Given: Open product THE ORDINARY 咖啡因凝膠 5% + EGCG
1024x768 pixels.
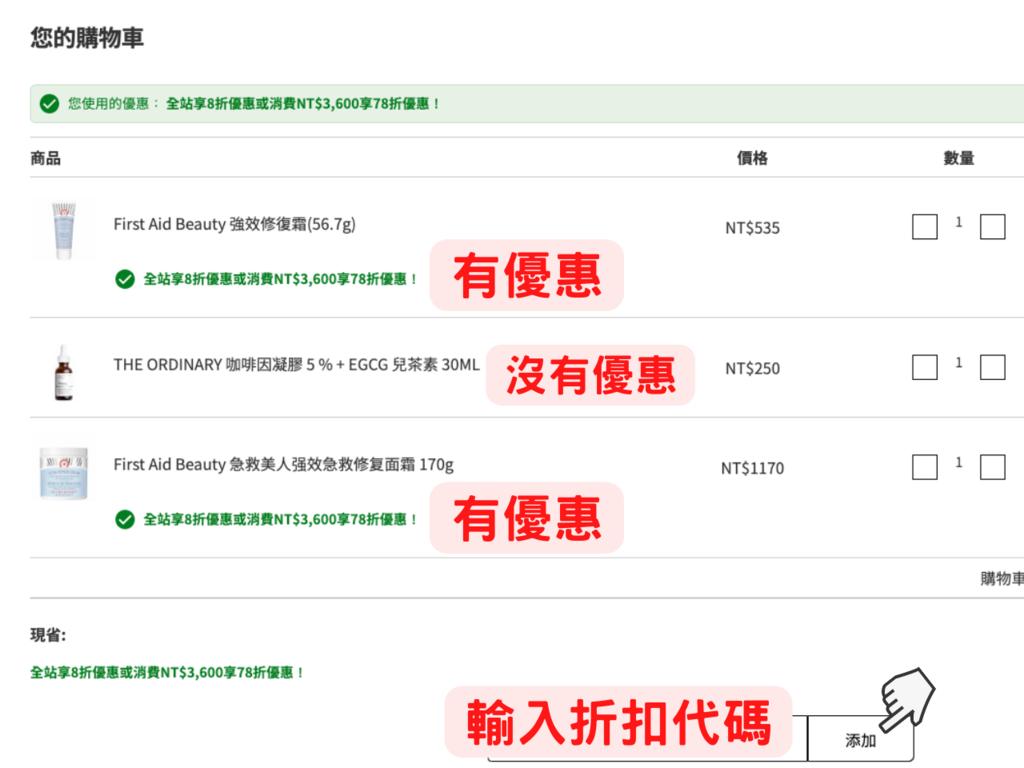Looking at the screenshot, I should (x=296, y=364).
